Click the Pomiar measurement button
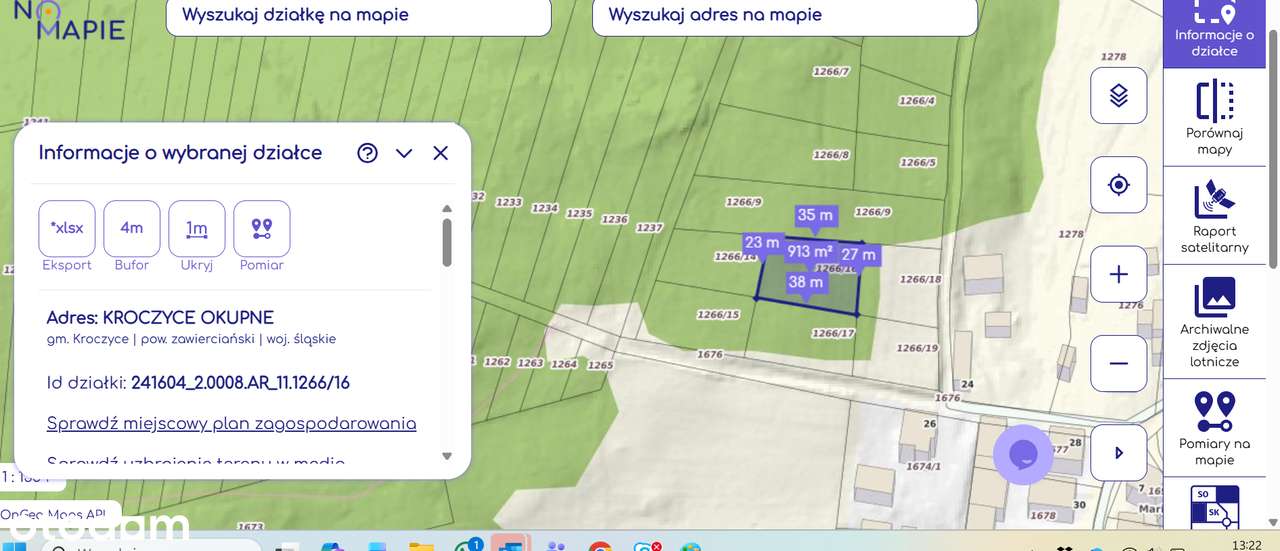This screenshot has height=551, width=1280. (262, 228)
